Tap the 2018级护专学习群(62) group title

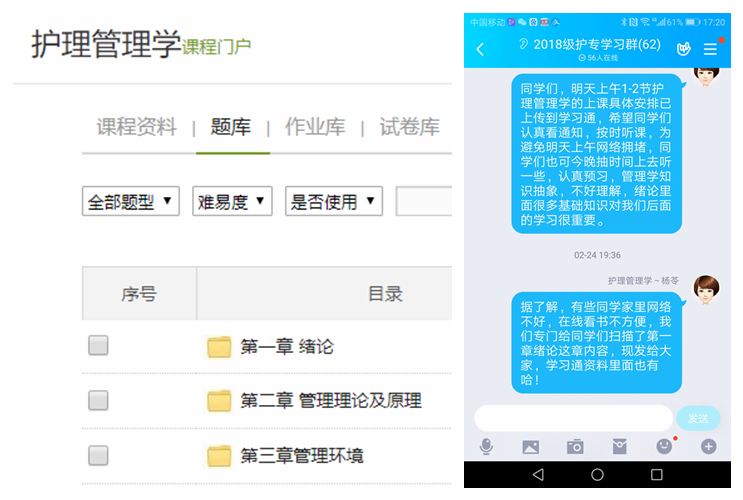point(597,45)
